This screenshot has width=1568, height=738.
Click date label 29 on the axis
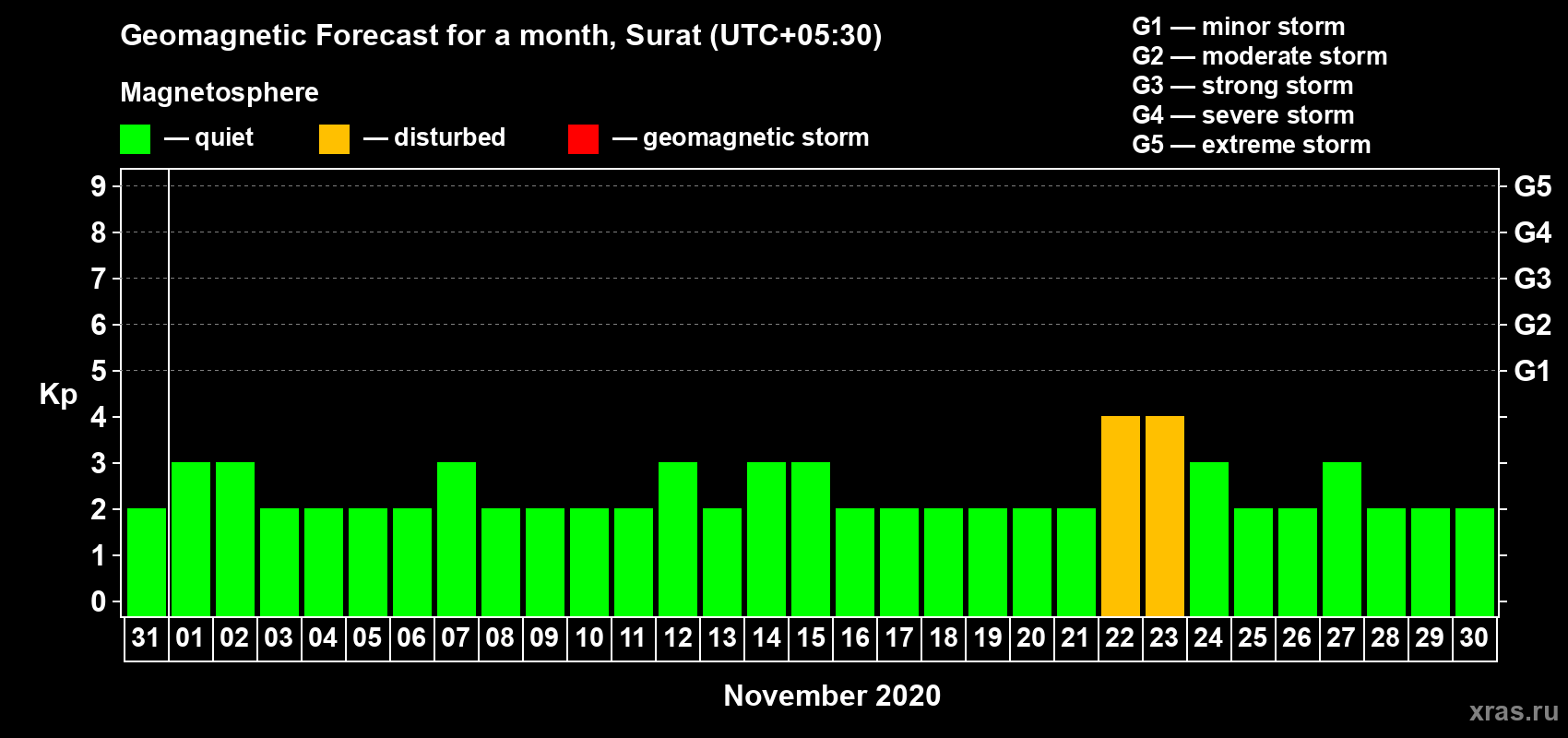point(1430,637)
